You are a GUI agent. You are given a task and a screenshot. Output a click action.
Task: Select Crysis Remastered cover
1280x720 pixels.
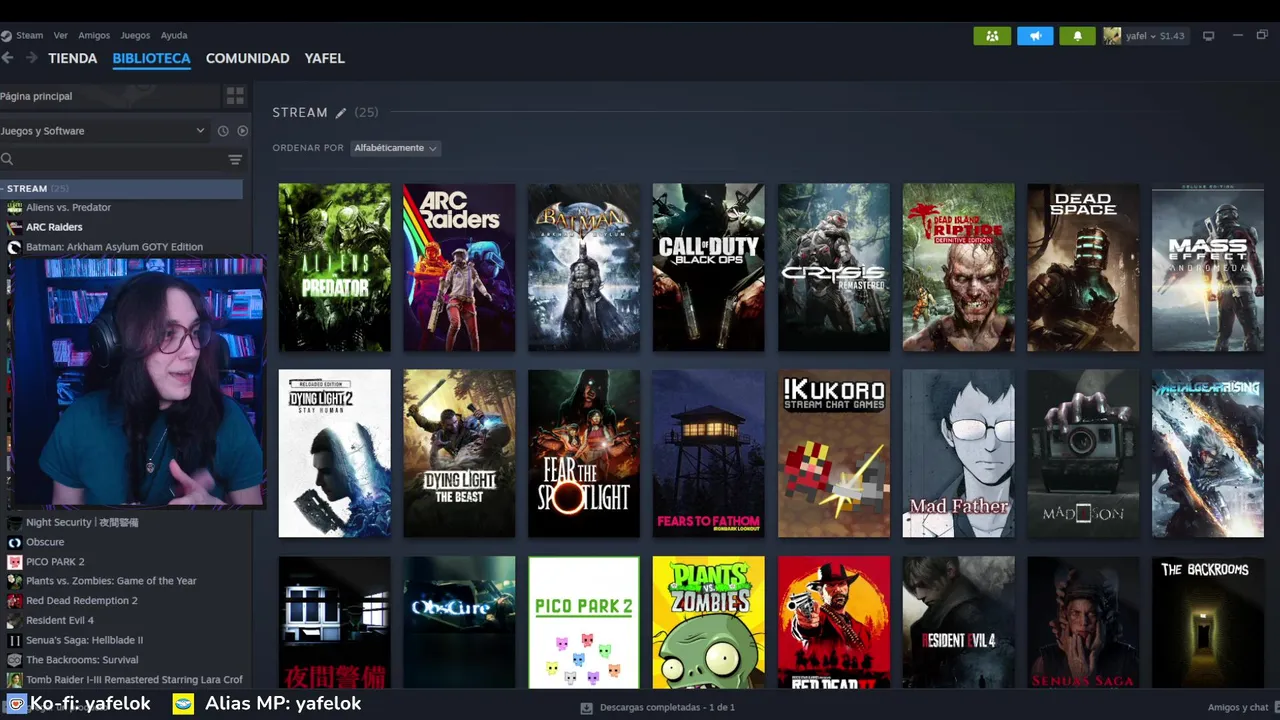pos(833,267)
